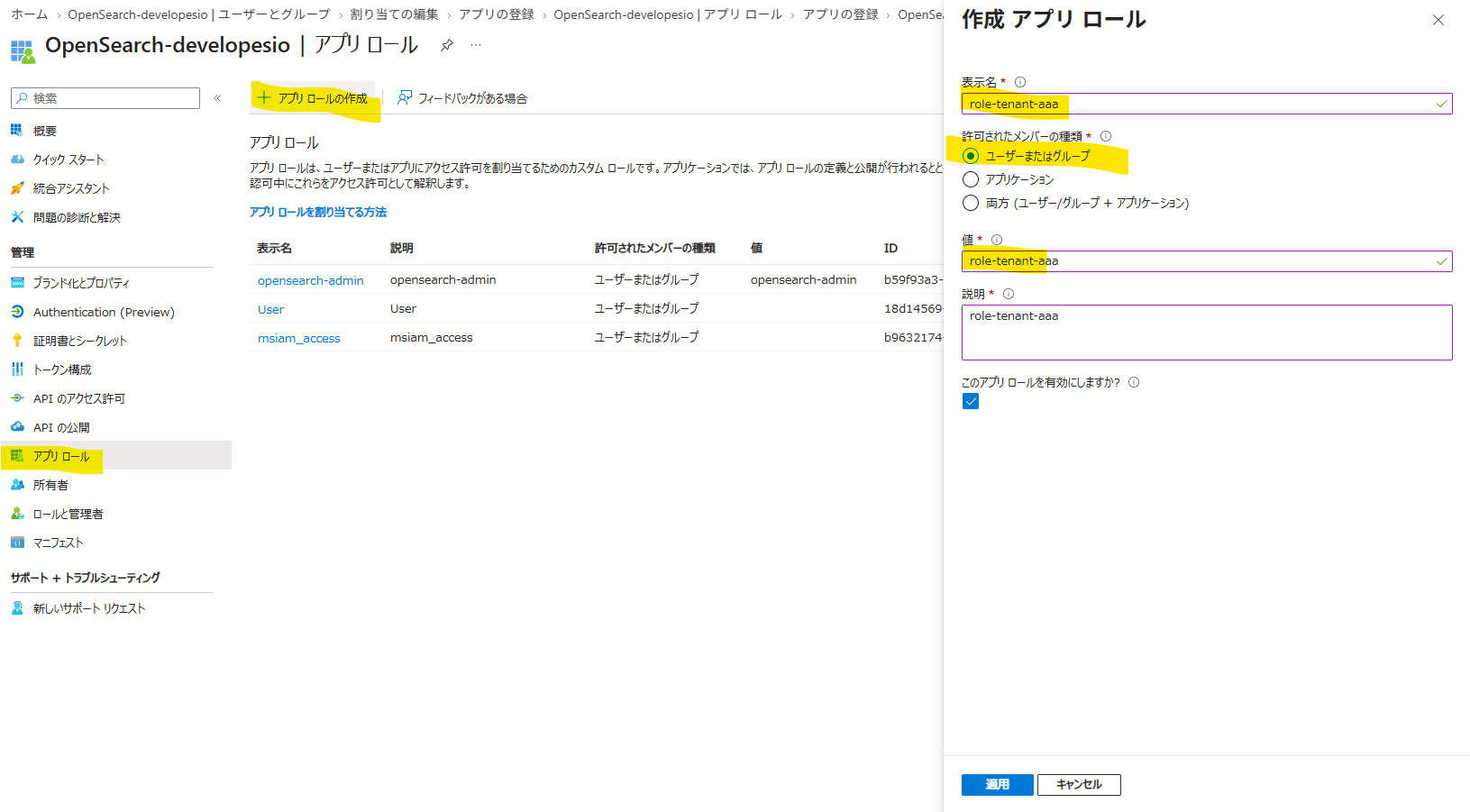Click the info icon next to このアプリ ロールを有効にしますか?
1470x812 pixels.
point(1134,382)
